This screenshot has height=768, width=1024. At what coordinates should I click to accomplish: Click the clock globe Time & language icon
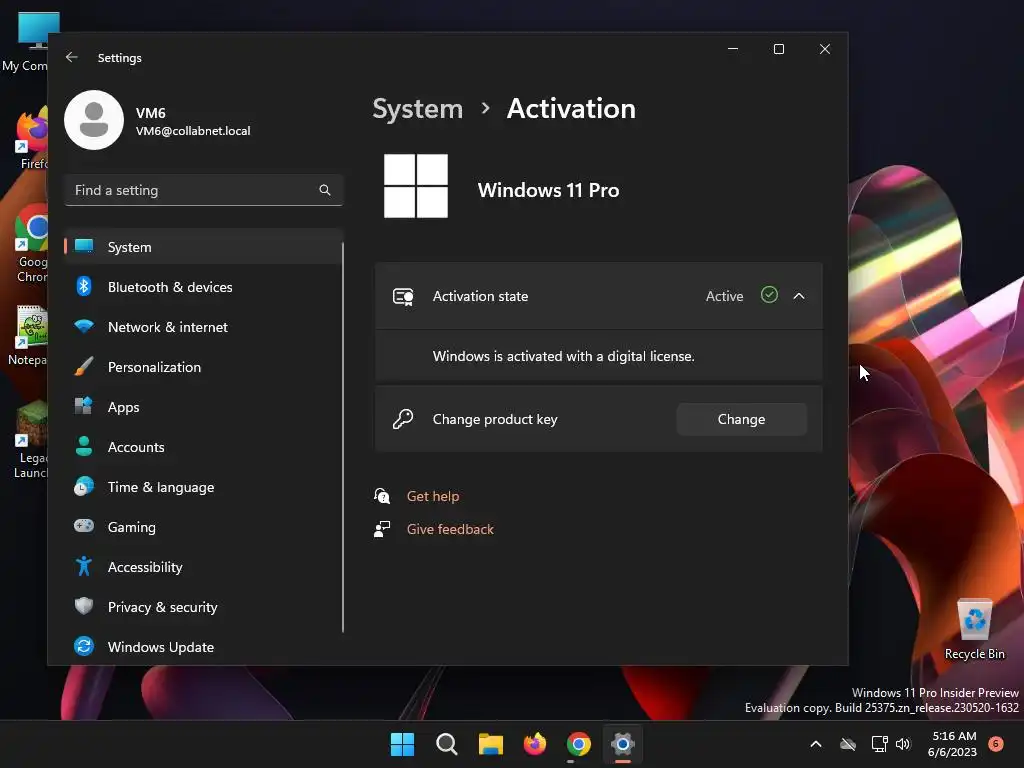pos(84,487)
